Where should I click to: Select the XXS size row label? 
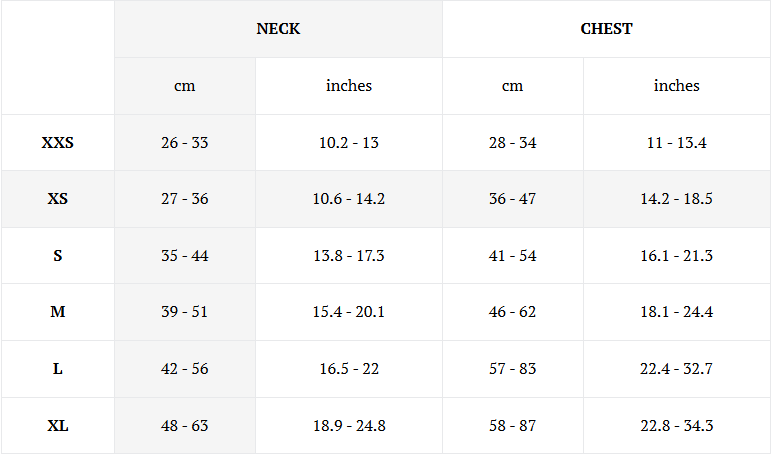point(58,143)
